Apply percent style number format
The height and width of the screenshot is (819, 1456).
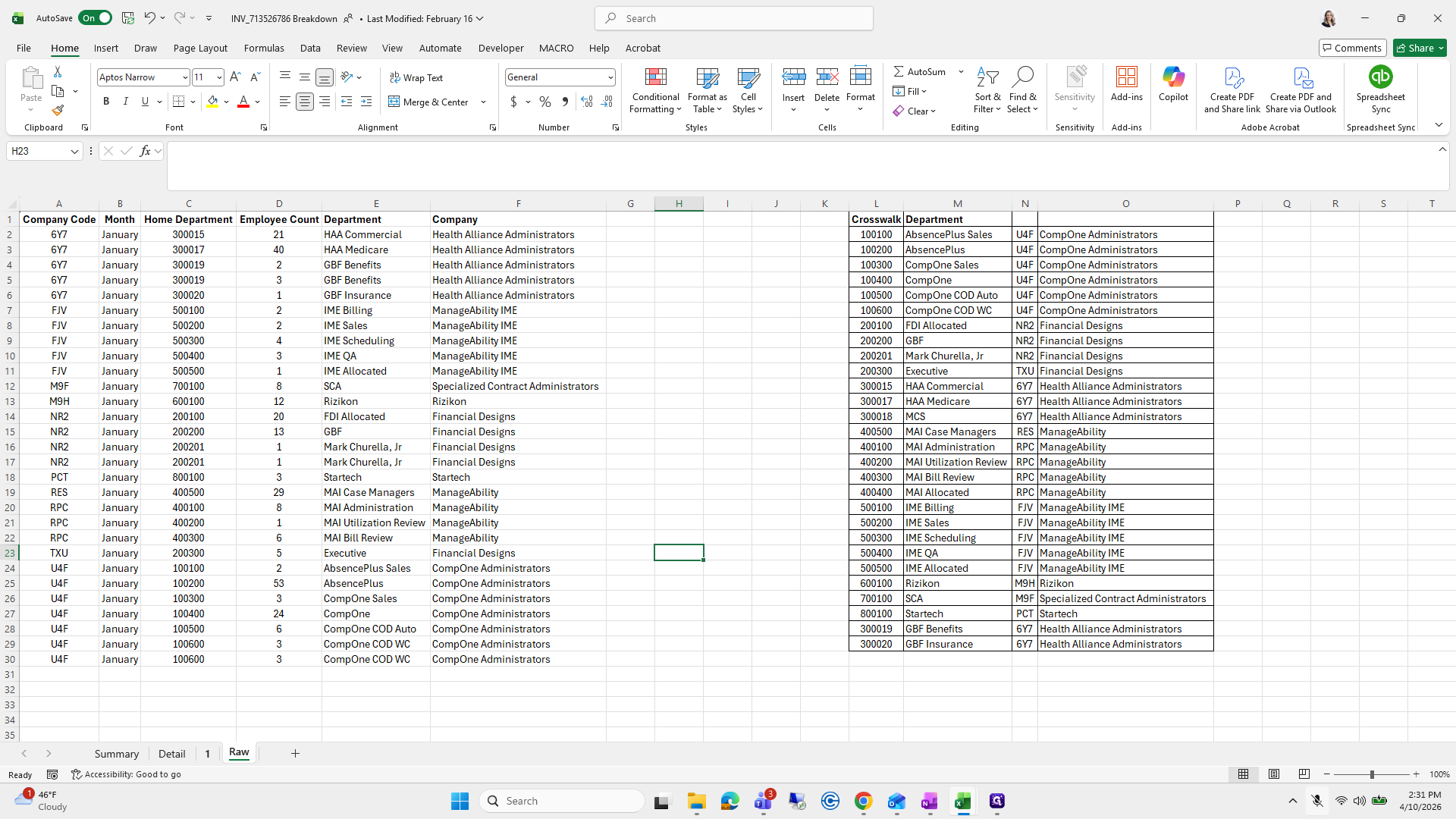(x=545, y=102)
